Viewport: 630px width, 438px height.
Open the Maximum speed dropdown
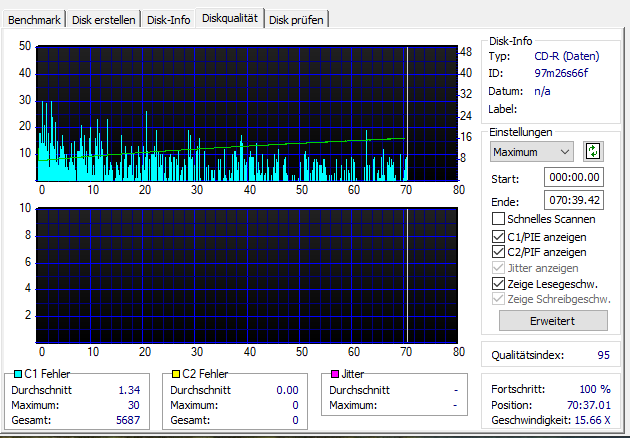[532, 152]
